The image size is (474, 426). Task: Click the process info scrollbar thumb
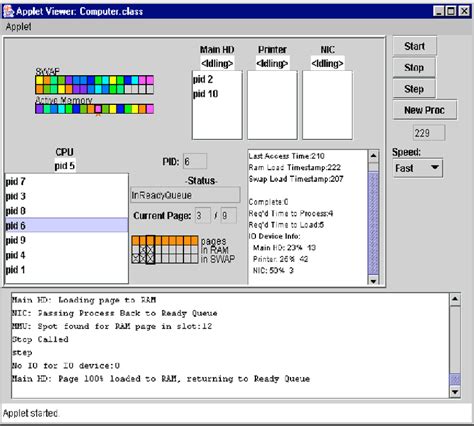pos(373,223)
